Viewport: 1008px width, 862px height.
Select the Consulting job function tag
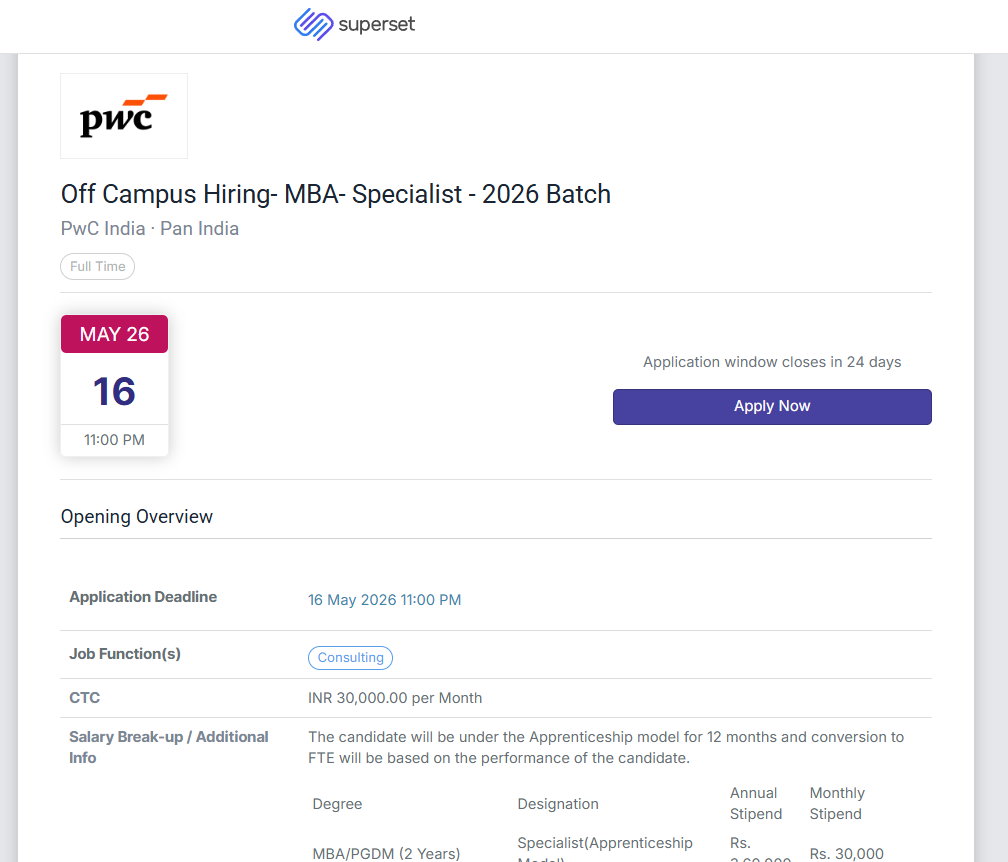350,658
